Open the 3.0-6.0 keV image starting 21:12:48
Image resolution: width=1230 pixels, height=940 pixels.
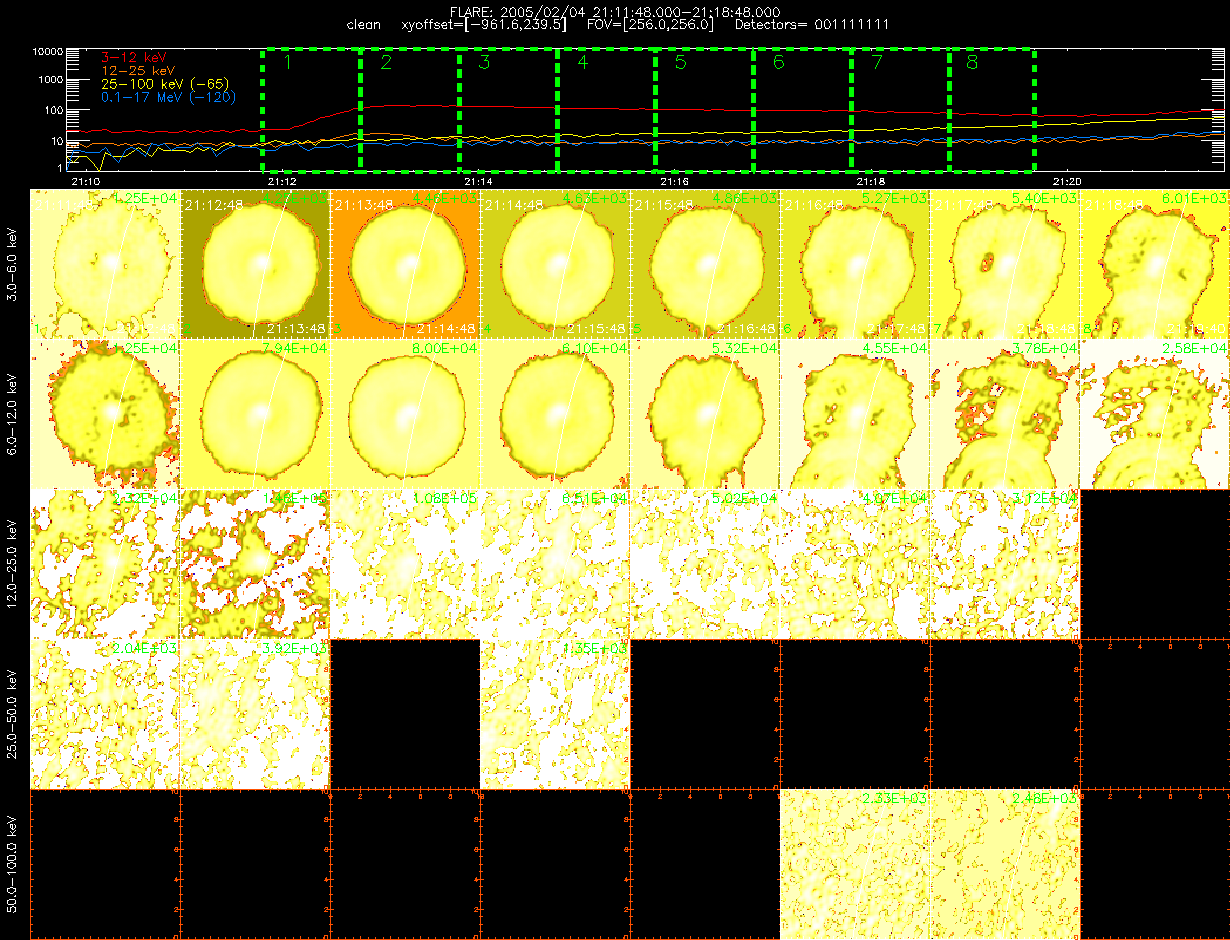coord(255,262)
